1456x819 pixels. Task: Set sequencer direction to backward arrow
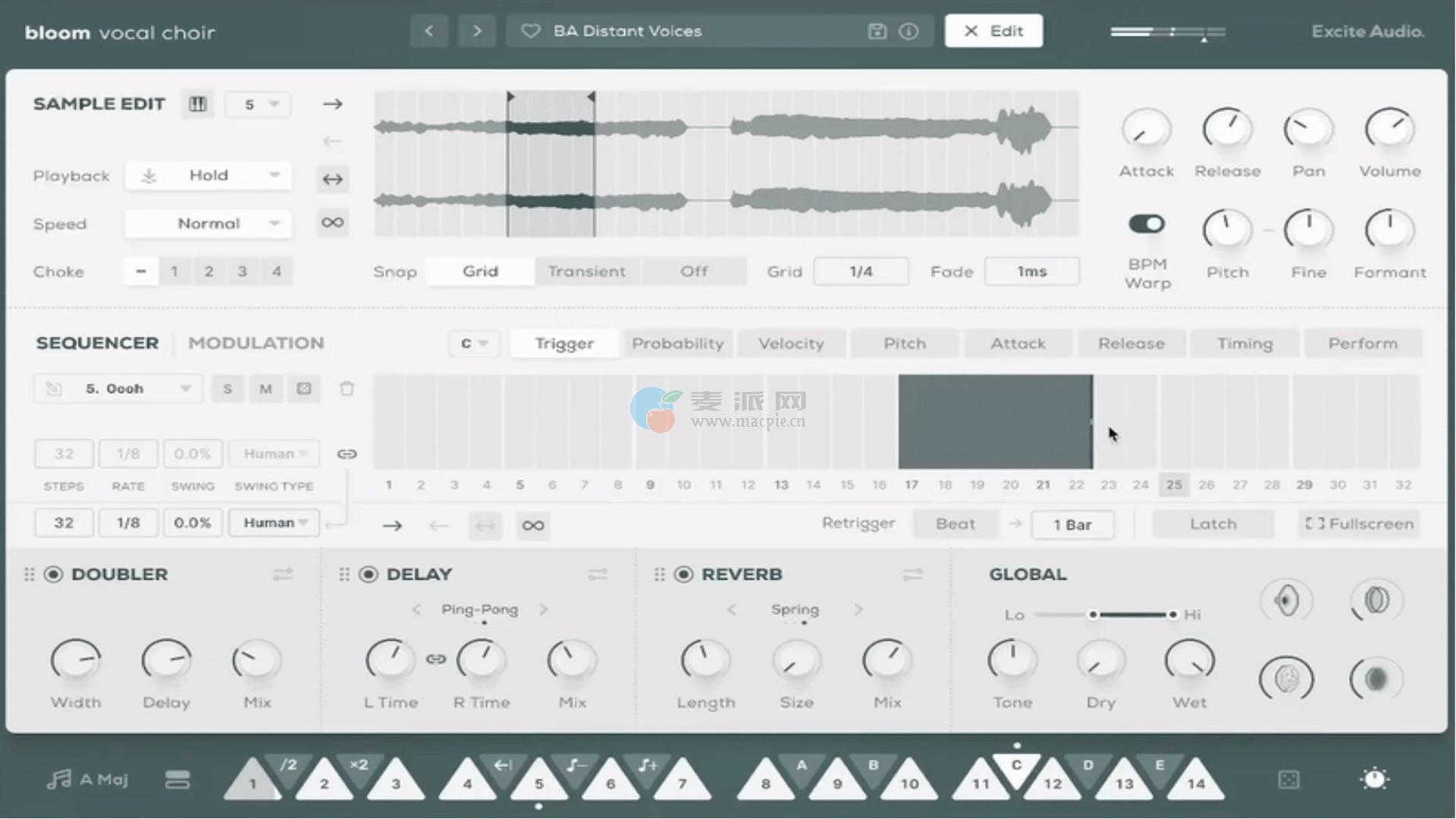[439, 525]
